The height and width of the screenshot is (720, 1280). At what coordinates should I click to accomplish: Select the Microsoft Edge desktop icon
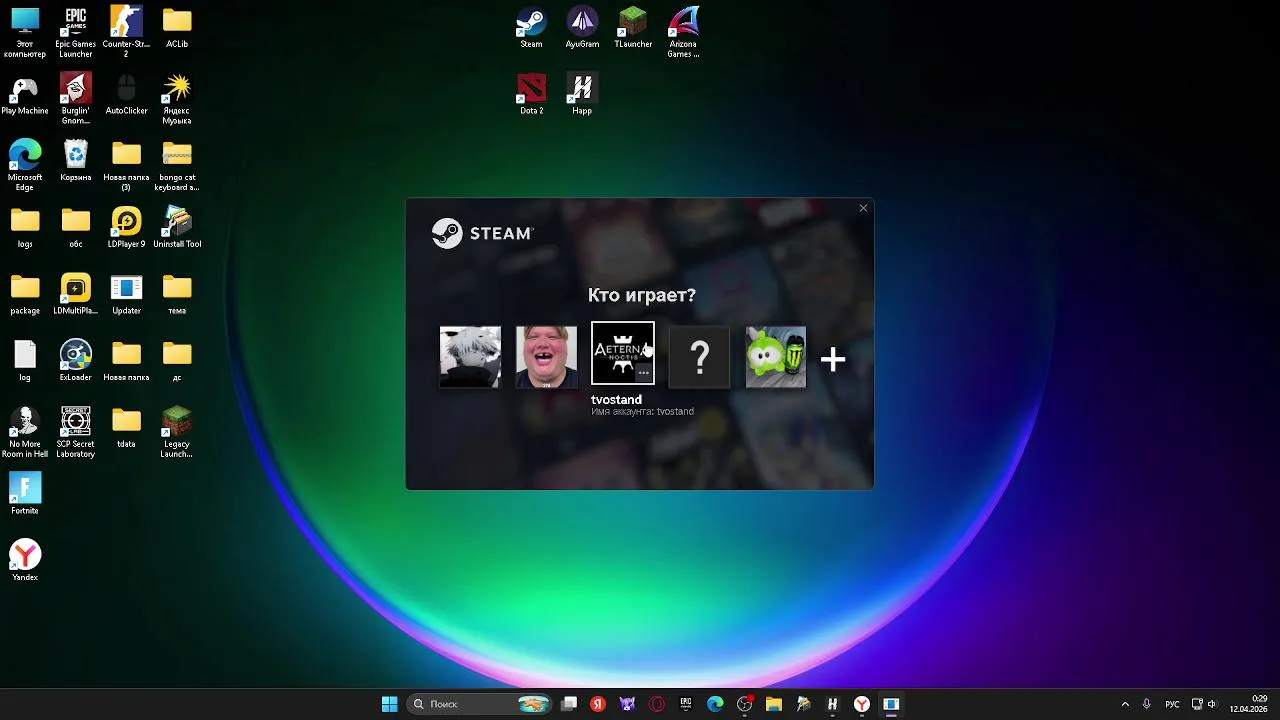coord(25,166)
